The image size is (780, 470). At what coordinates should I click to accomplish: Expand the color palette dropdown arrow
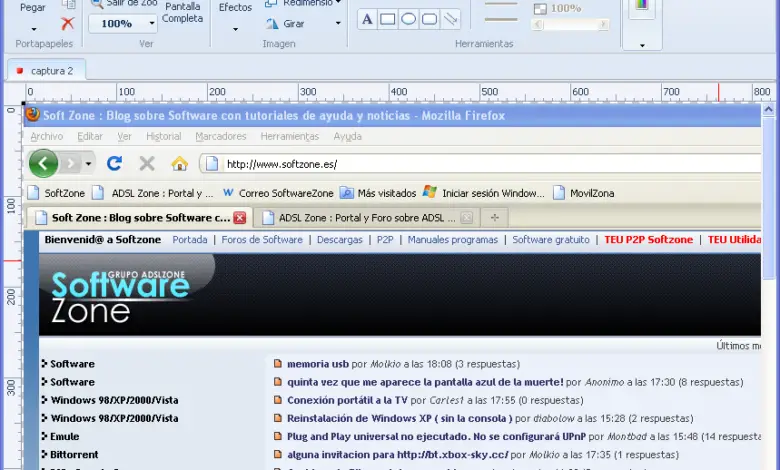pyautogui.click(x=642, y=45)
